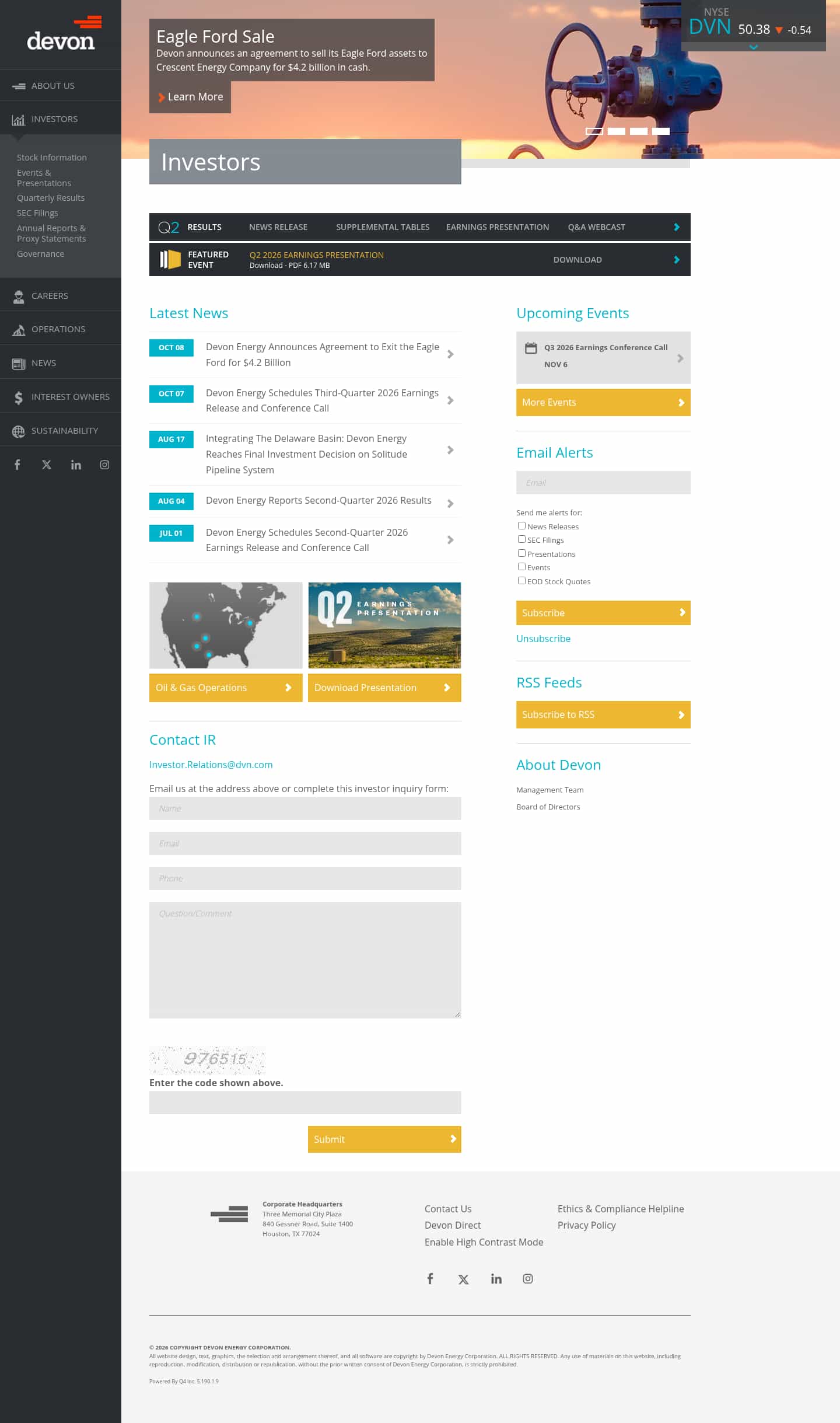Check the EOD Stock Quotes box
840x1423 pixels.
tap(521, 581)
